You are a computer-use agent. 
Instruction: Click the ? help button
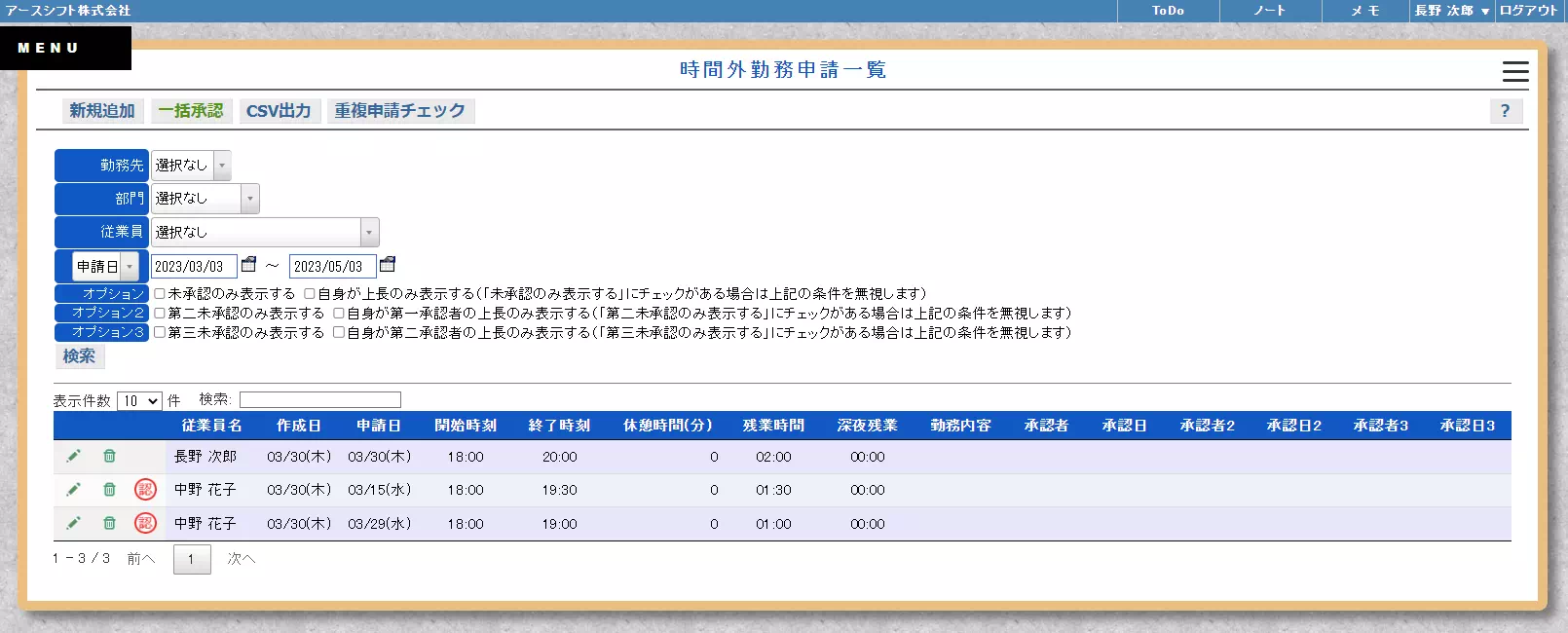pyautogui.click(x=1505, y=111)
